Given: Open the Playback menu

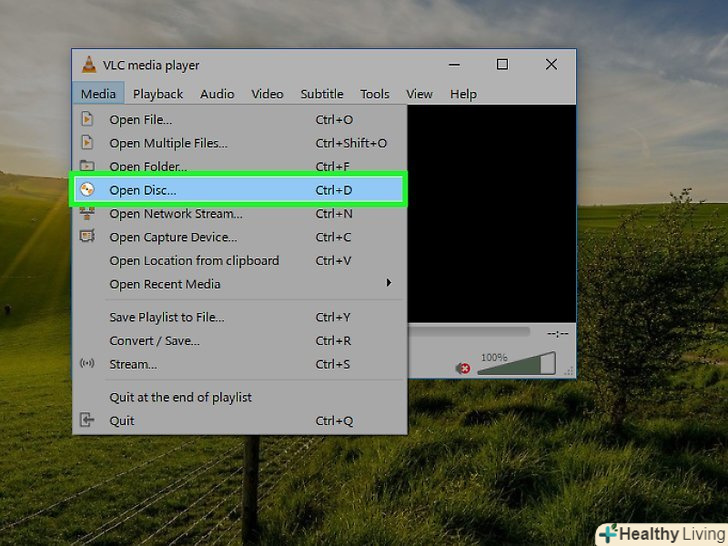Looking at the screenshot, I should click(x=158, y=94).
